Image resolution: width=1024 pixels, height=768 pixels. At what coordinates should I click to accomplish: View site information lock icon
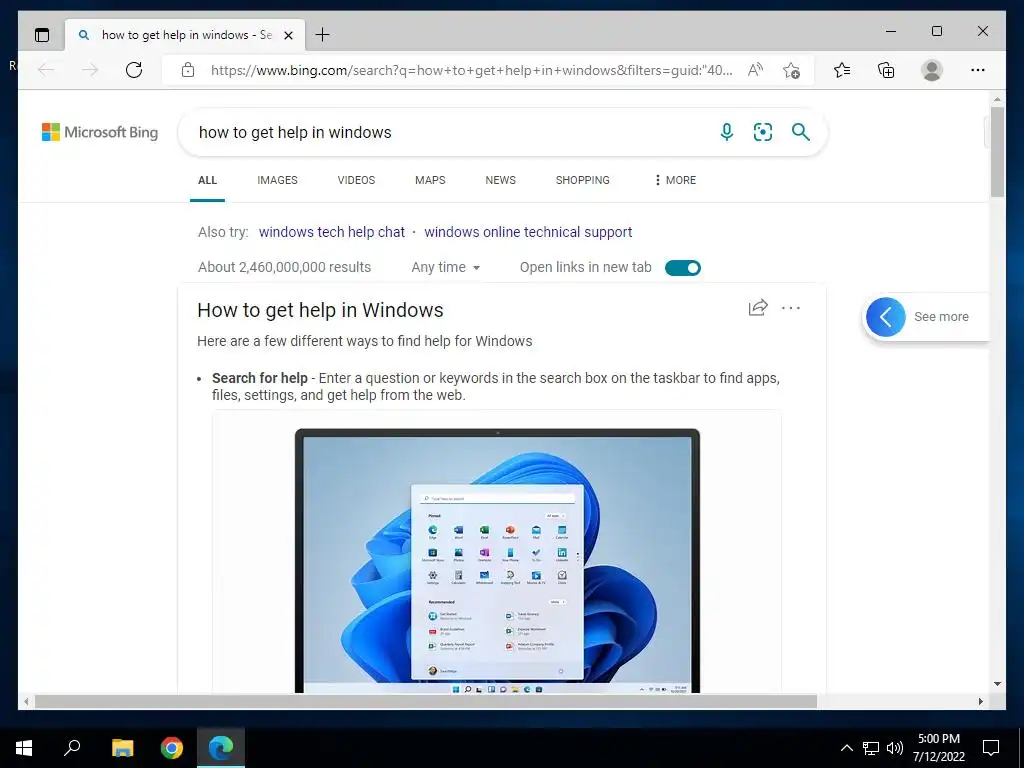pyautogui.click(x=188, y=70)
